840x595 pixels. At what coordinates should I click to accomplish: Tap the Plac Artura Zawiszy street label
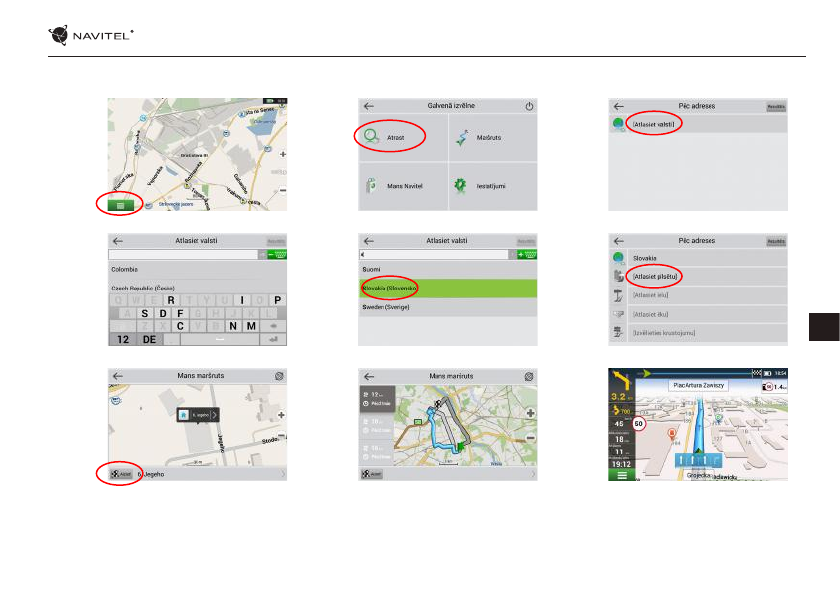point(699,385)
